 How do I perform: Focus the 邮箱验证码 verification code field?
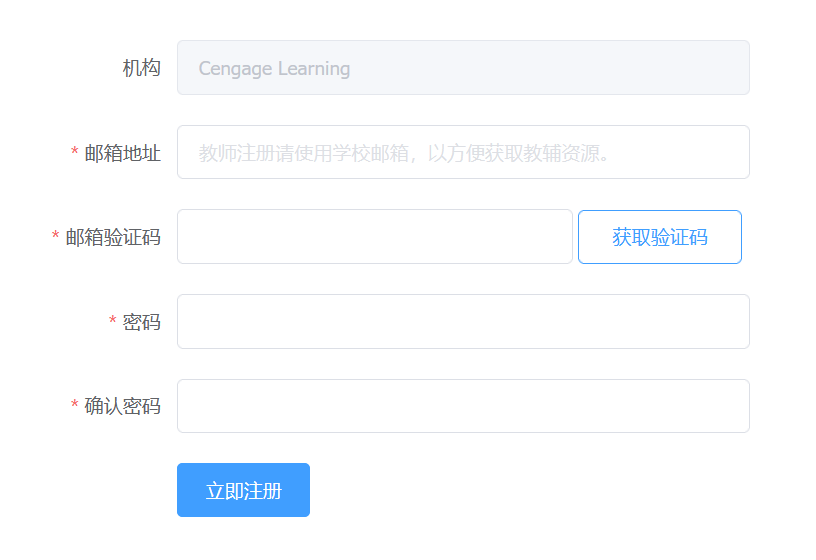coord(374,237)
